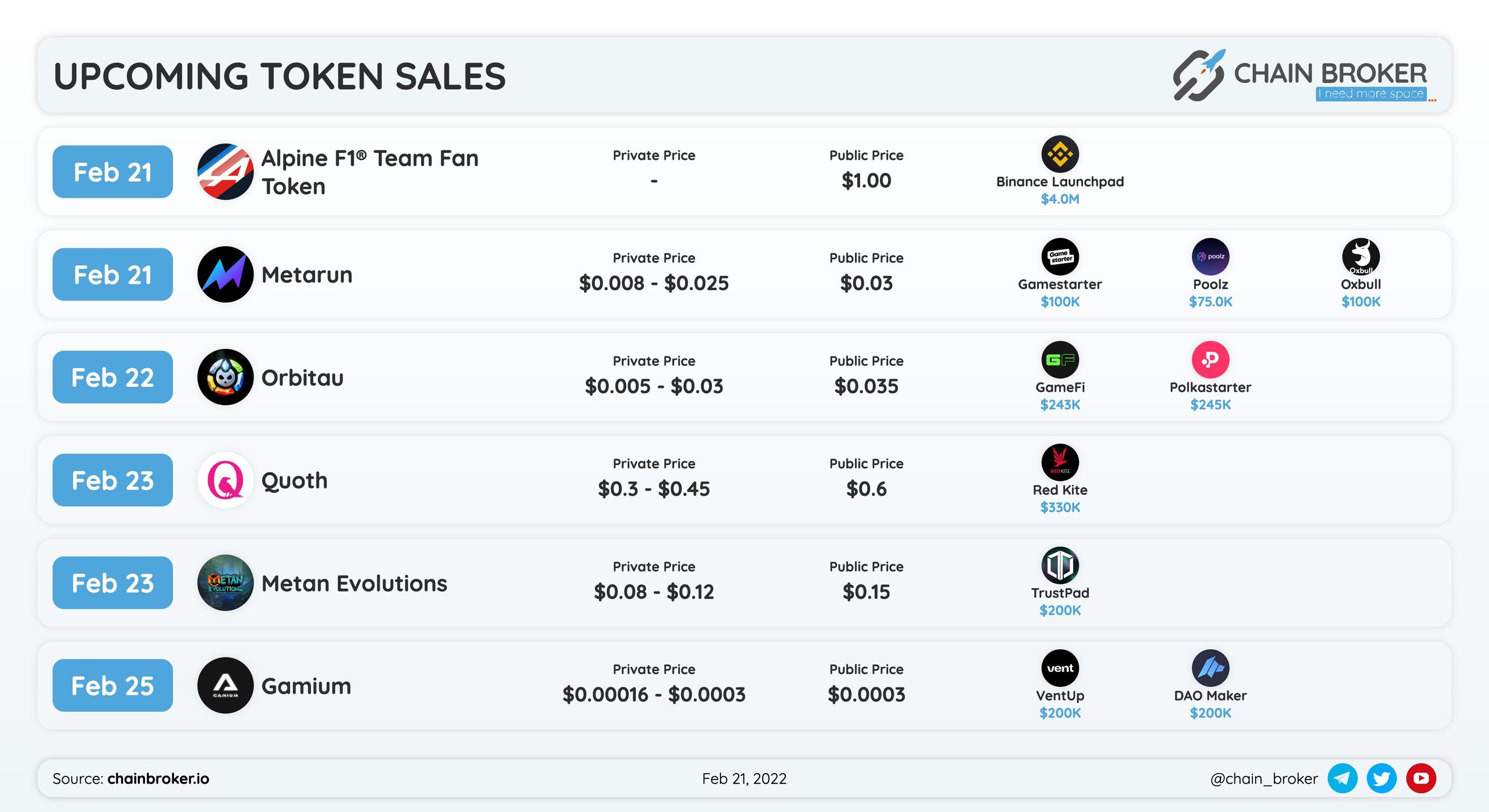The height and width of the screenshot is (812, 1489).
Task: Click the '$0.08 - $0.12' private price
Action: 654,592
